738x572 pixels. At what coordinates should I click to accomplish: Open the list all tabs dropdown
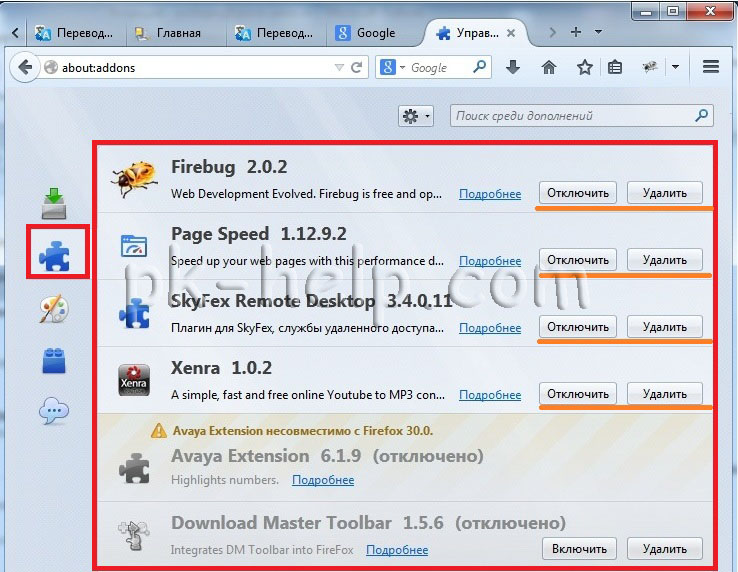click(x=598, y=32)
